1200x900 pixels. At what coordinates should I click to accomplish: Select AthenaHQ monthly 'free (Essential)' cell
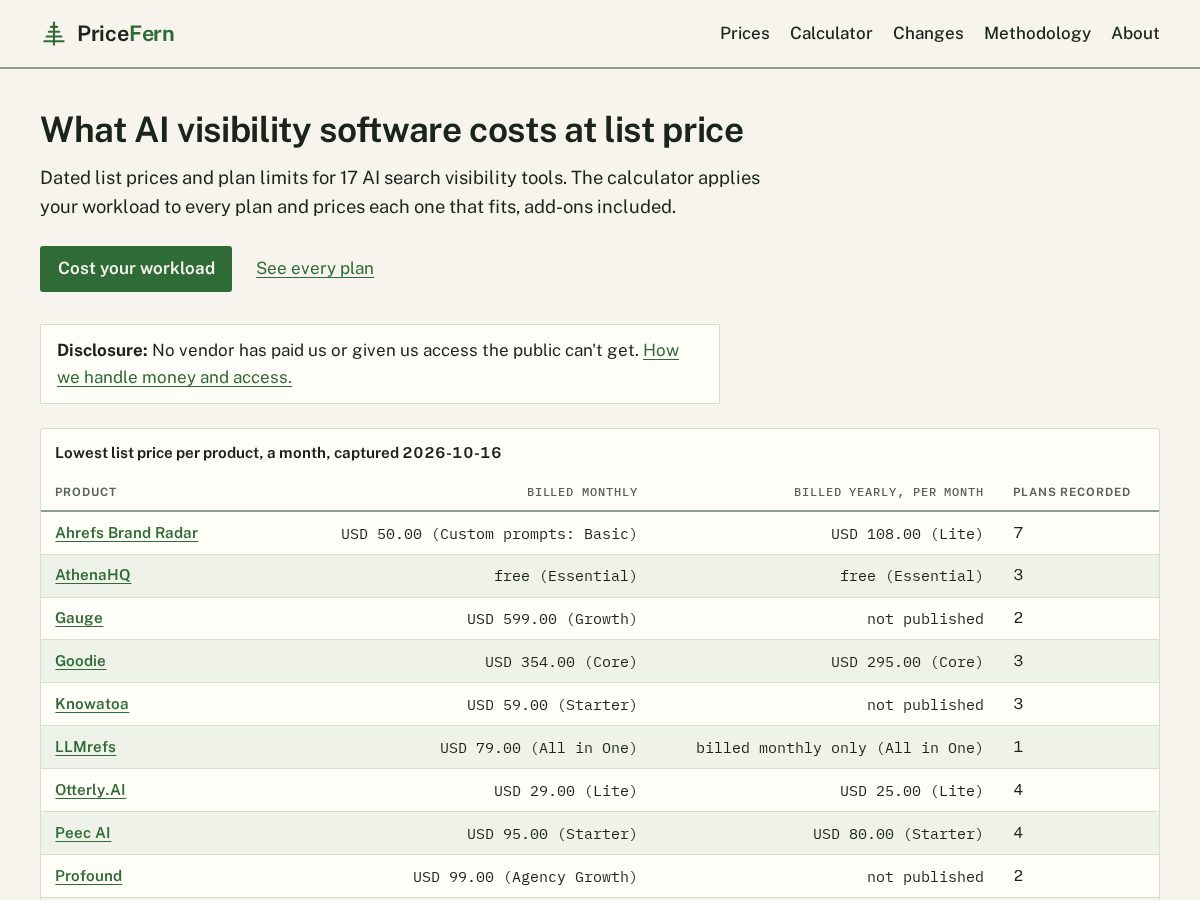565,576
